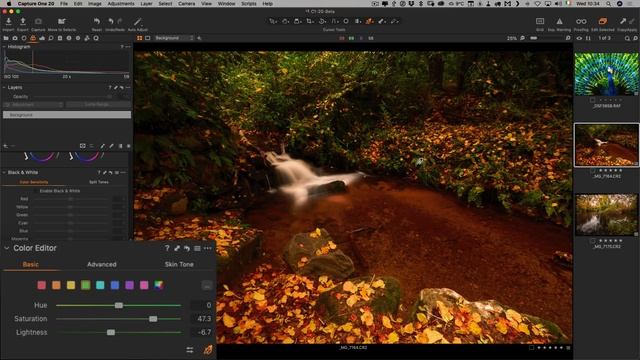Click the browser search magnifier icon

tap(627, 38)
